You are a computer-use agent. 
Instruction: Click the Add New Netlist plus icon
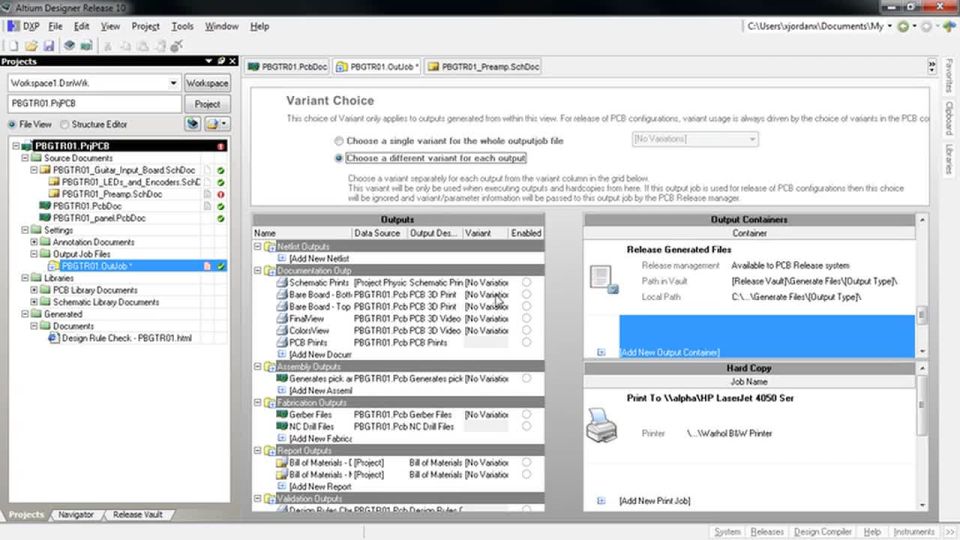[x=282, y=258]
